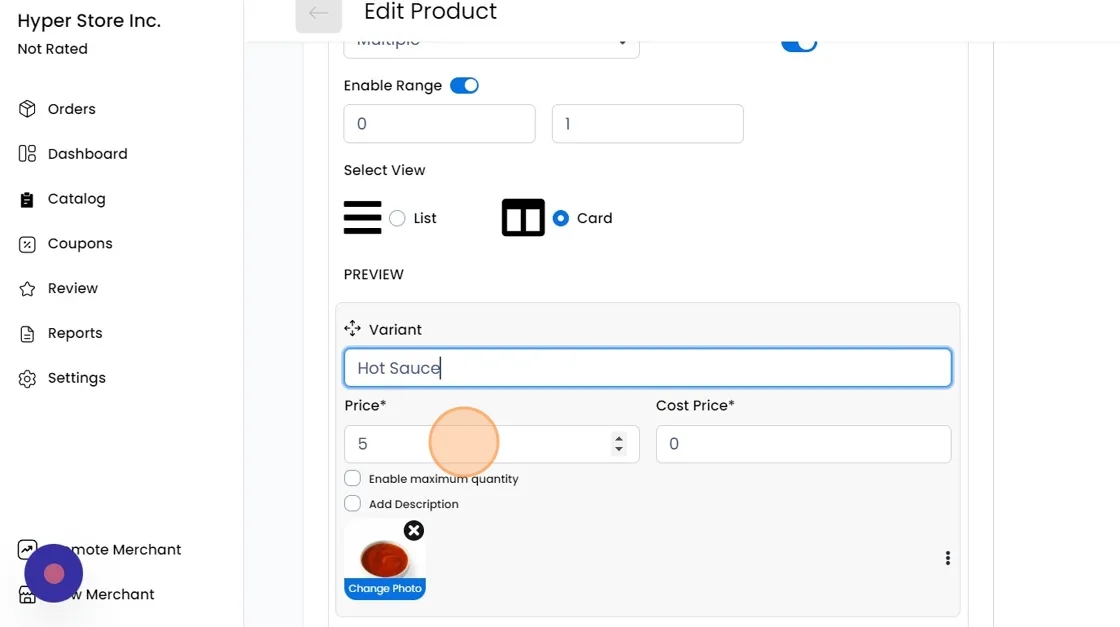
Task: Open Orders from the sidebar
Action: (71, 109)
